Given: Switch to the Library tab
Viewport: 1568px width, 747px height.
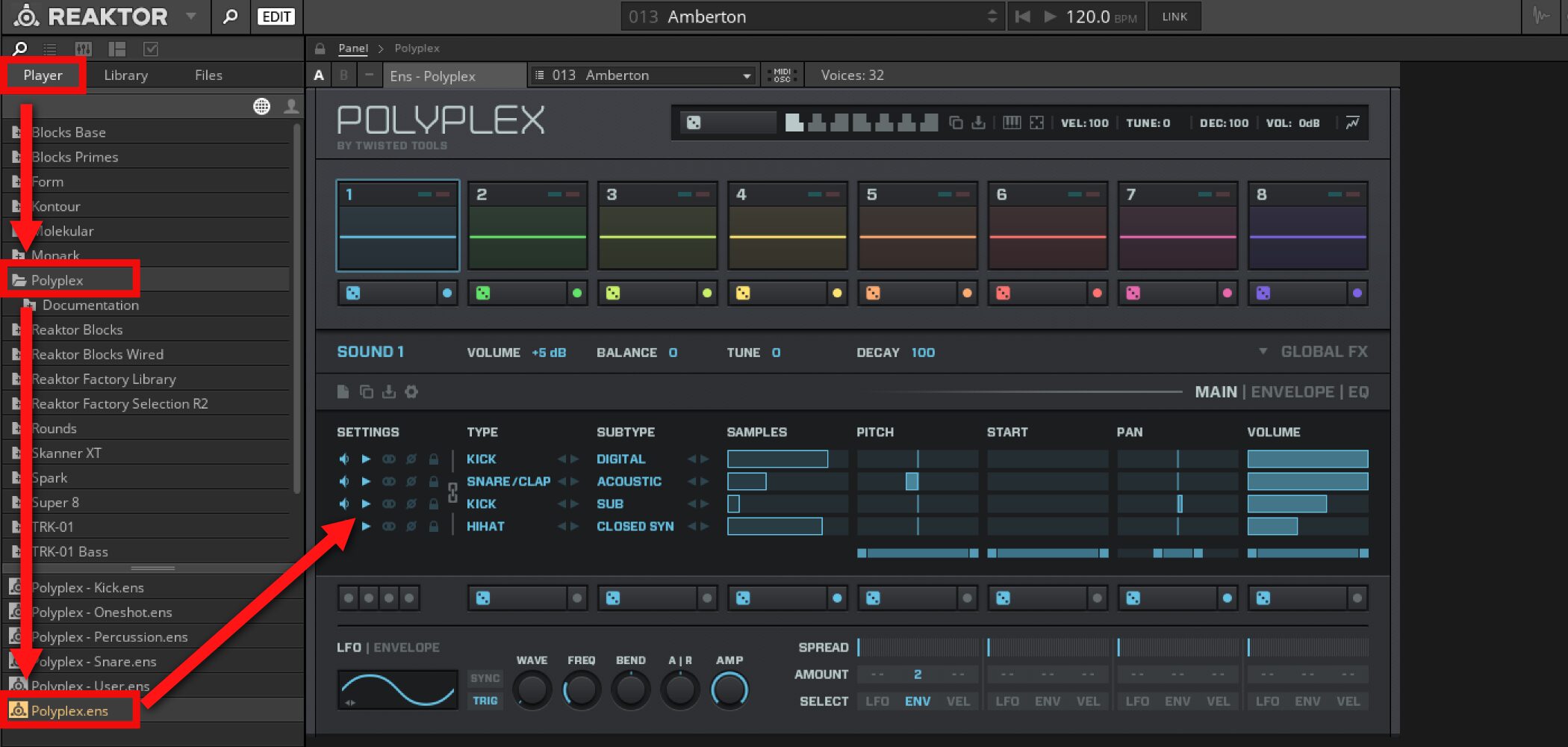Looking at the screenshot, I should tap(125, 75).
